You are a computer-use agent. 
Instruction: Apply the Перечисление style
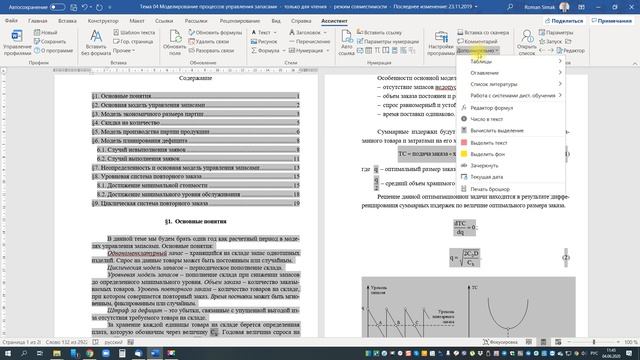click(309, 41)
